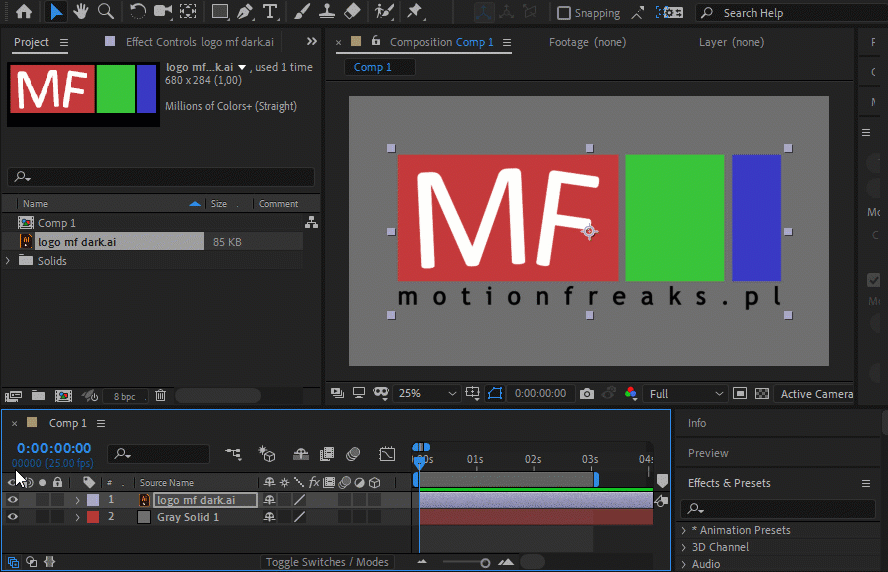Show hidden panel tabs with double chevron
This screenshot has height=572, width=888.
pos(311,41)
